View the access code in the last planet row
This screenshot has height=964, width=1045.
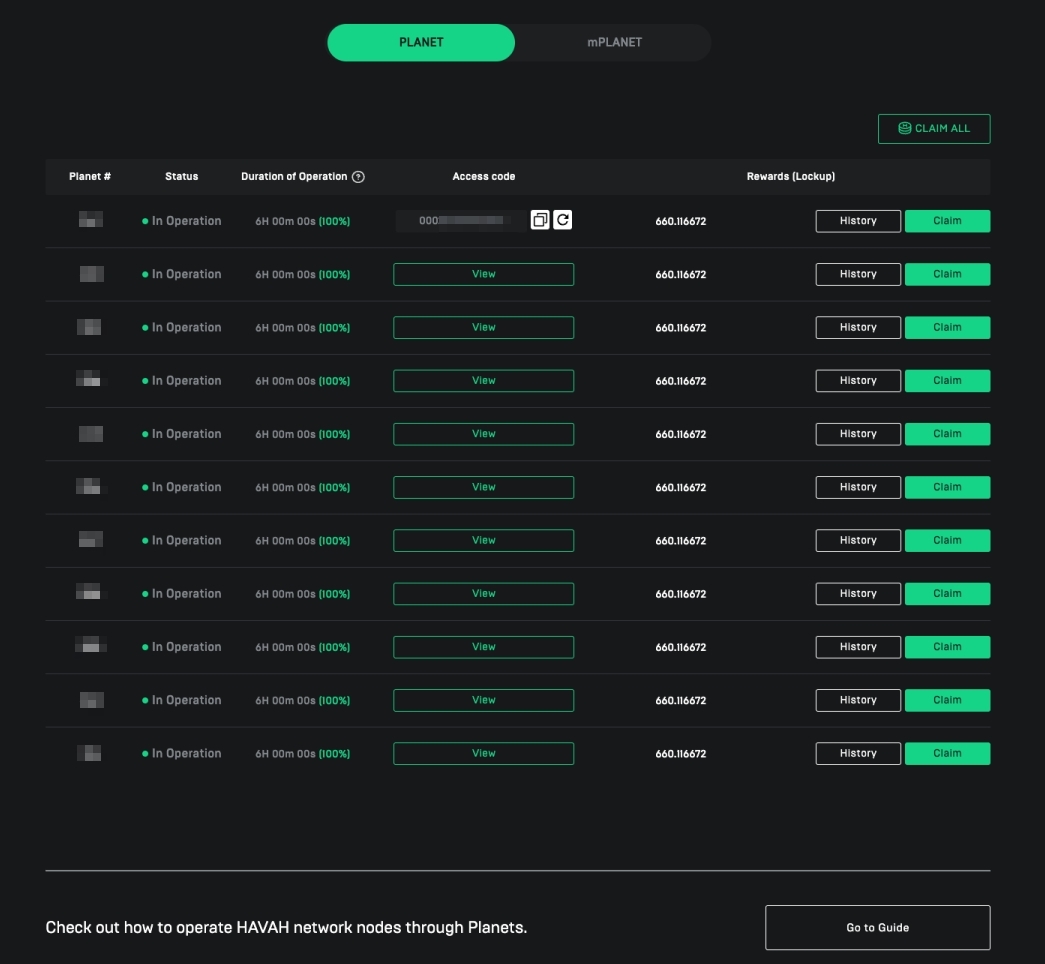483,753
